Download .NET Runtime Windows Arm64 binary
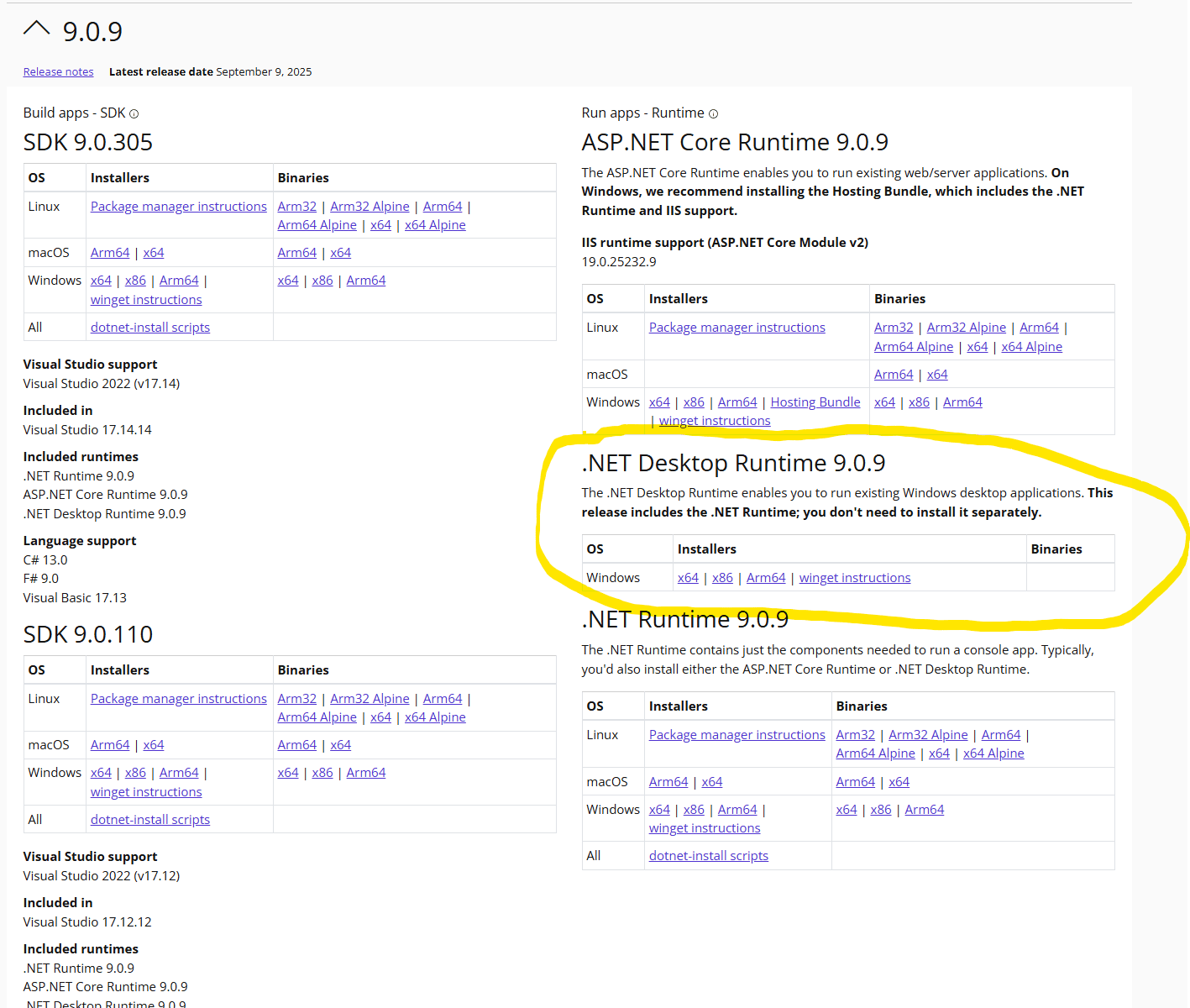 (925, 810)
